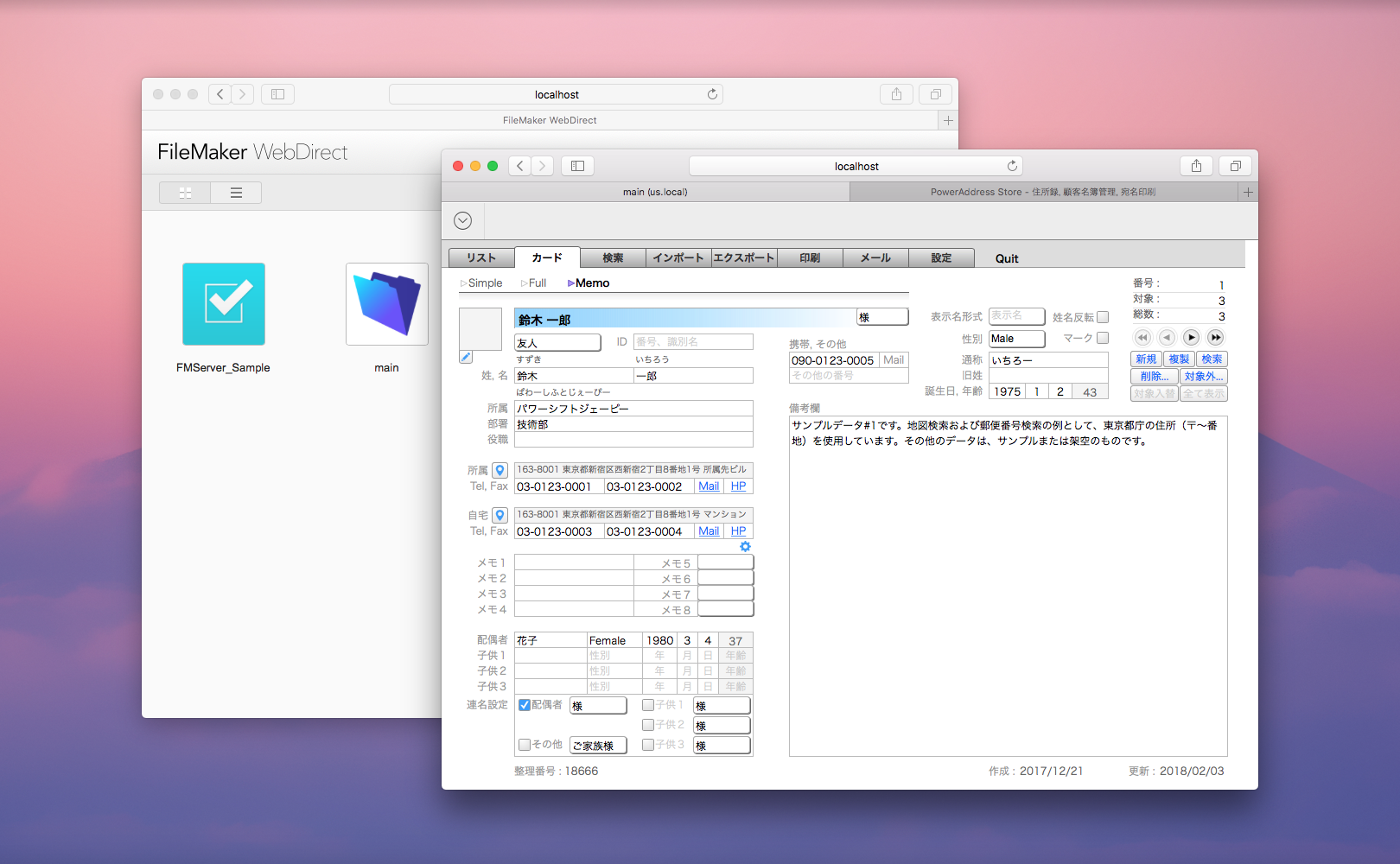Viewport: 1400px width, 864px height.
Task: Go back in front Safari window
Action: (519, 166)
